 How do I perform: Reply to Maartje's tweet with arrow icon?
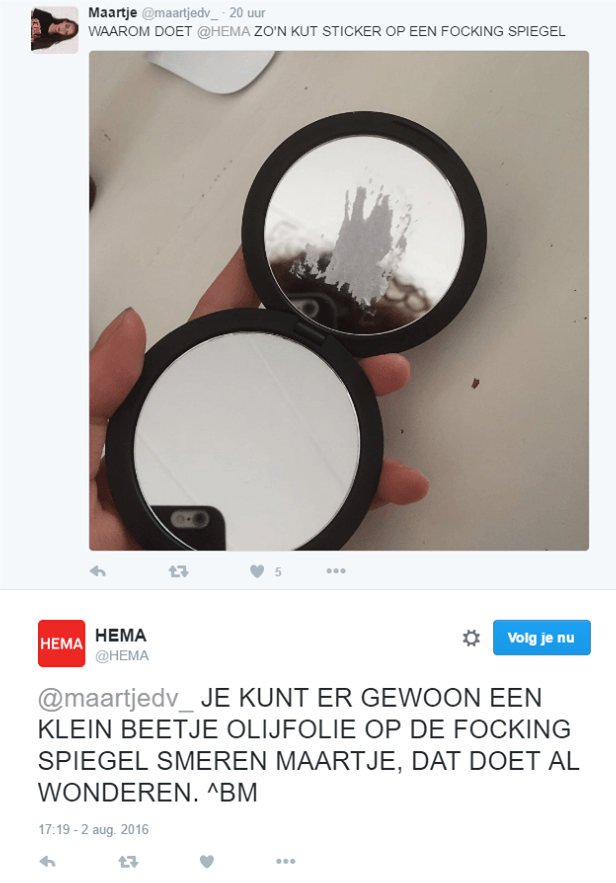98,572
